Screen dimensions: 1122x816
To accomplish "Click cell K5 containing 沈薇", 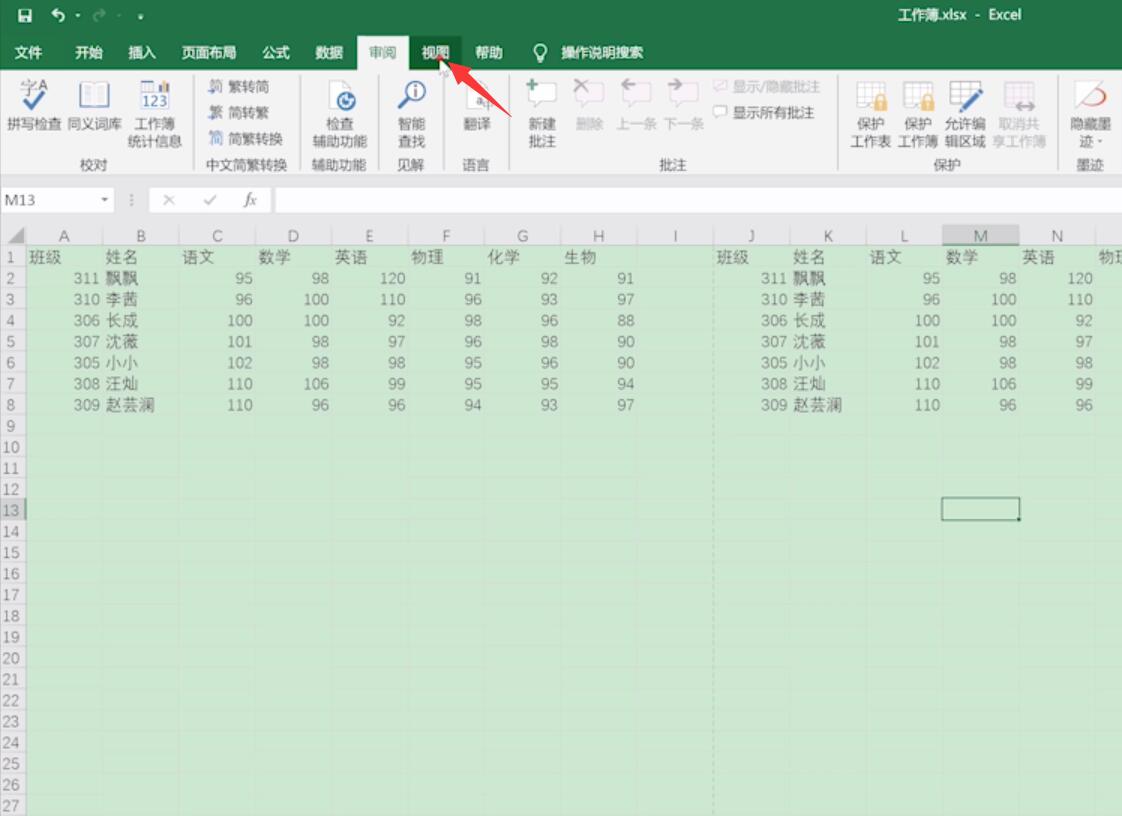I will tap(828, 341).
